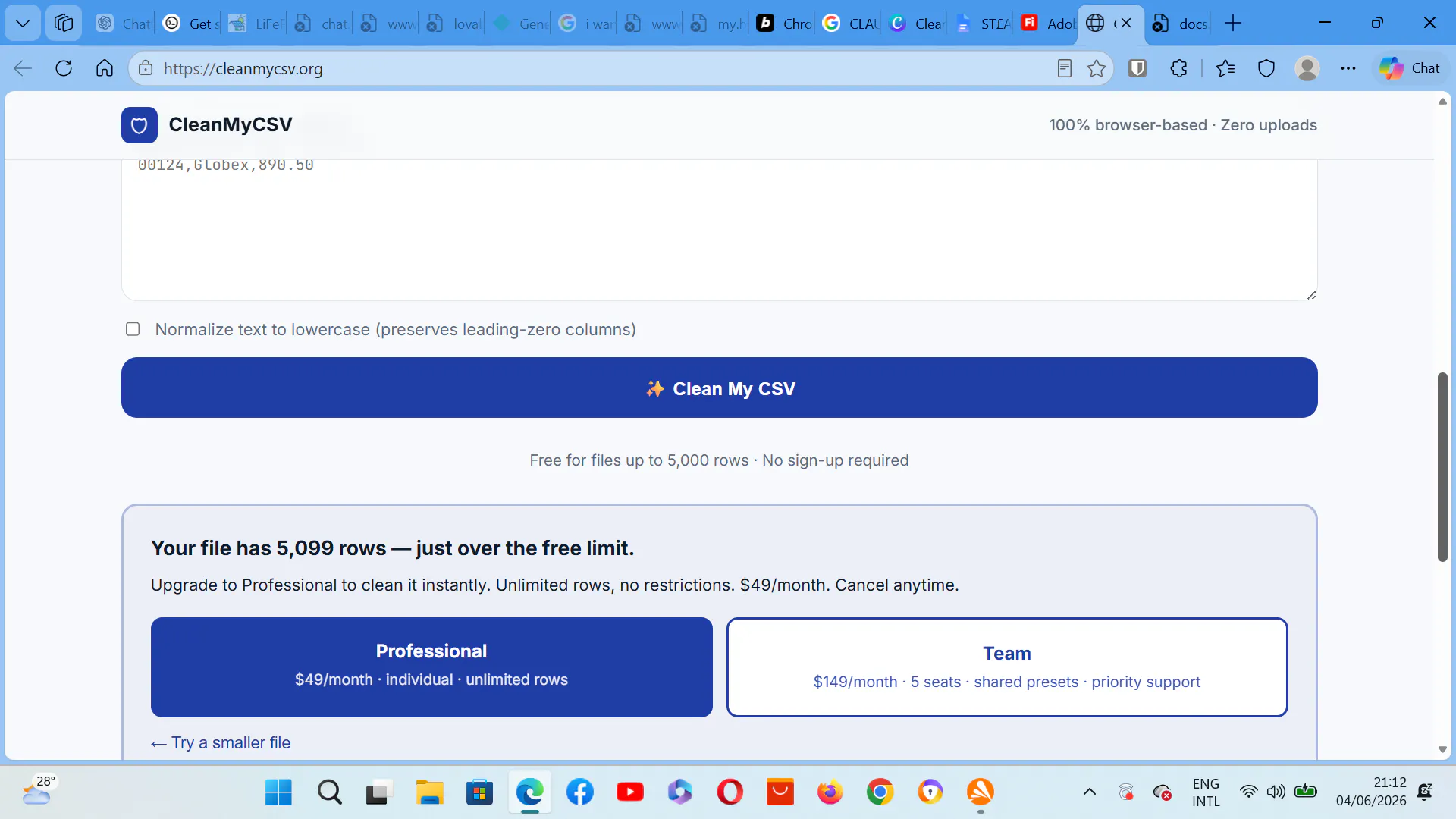The width and height of the screenshot is (1456, 819).
Task: Close the active cleanmycsv tab
Action: (1126, 23)
